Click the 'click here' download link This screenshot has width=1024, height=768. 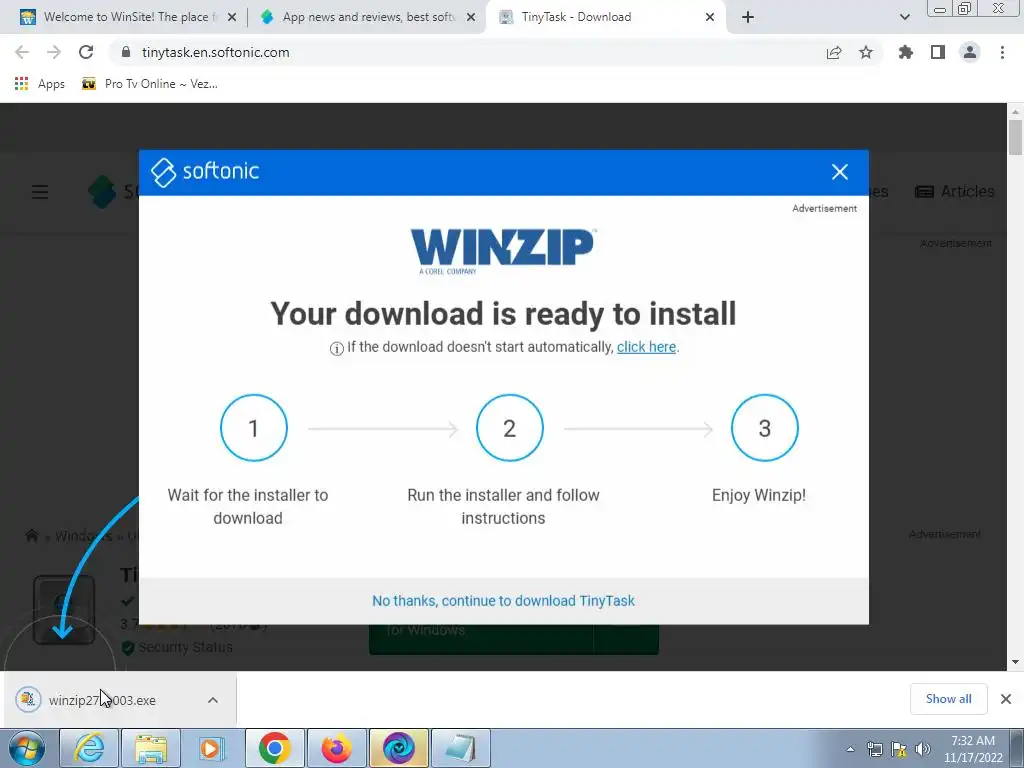646,347
